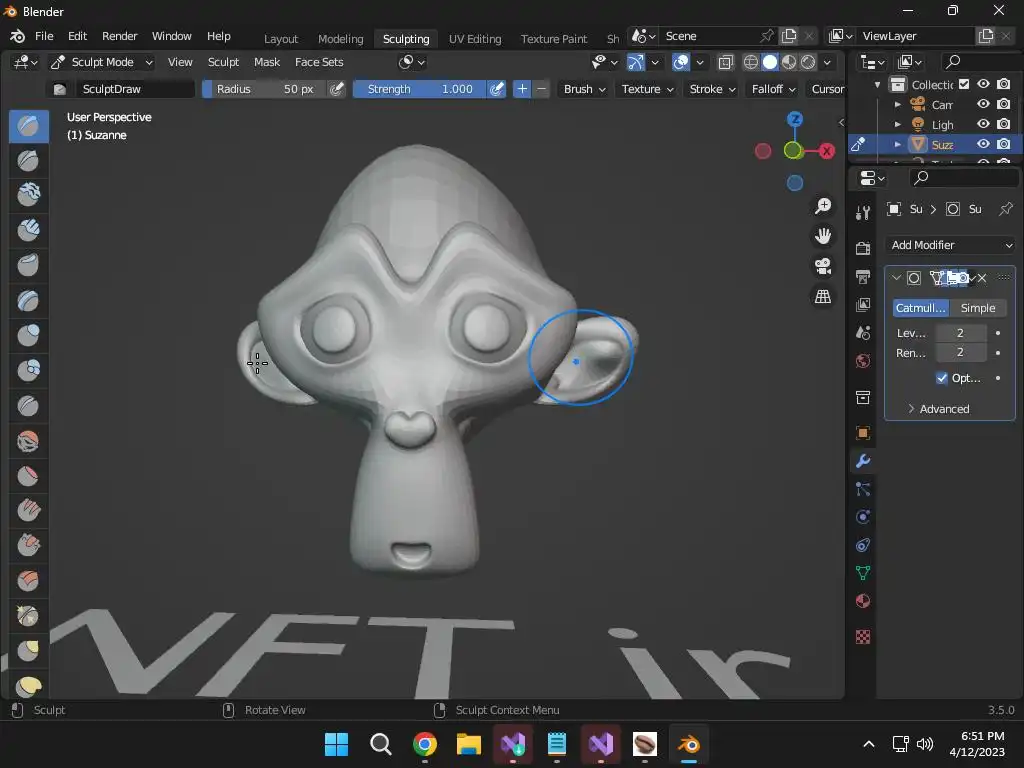The width and height of the screenshot is (1024, 768).
Task: Toggle viewport overlays button
Action: (x=680, y=62)
